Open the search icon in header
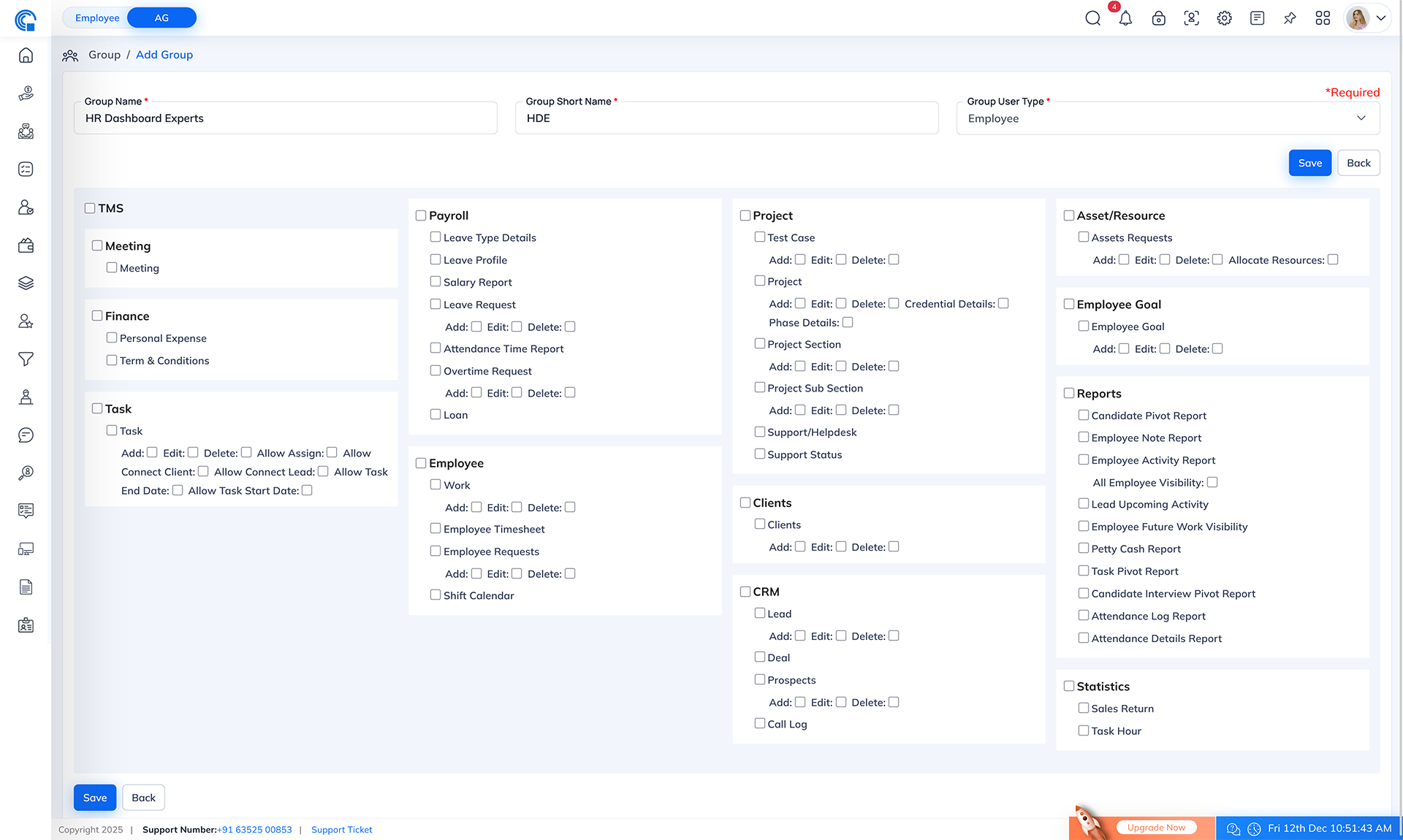The image size is (1403, 840). click(x=1092, y=18)
